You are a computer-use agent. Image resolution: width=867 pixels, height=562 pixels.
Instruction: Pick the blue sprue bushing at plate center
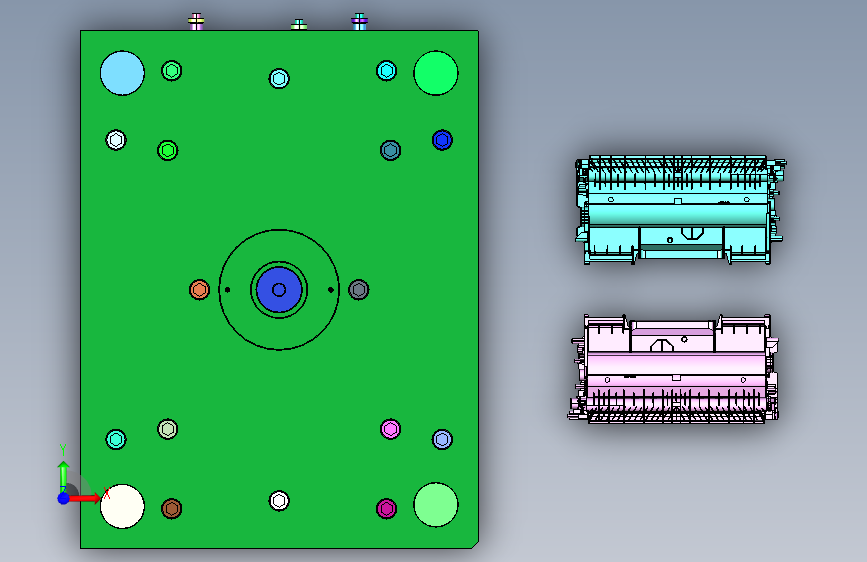tap(279, 290)
